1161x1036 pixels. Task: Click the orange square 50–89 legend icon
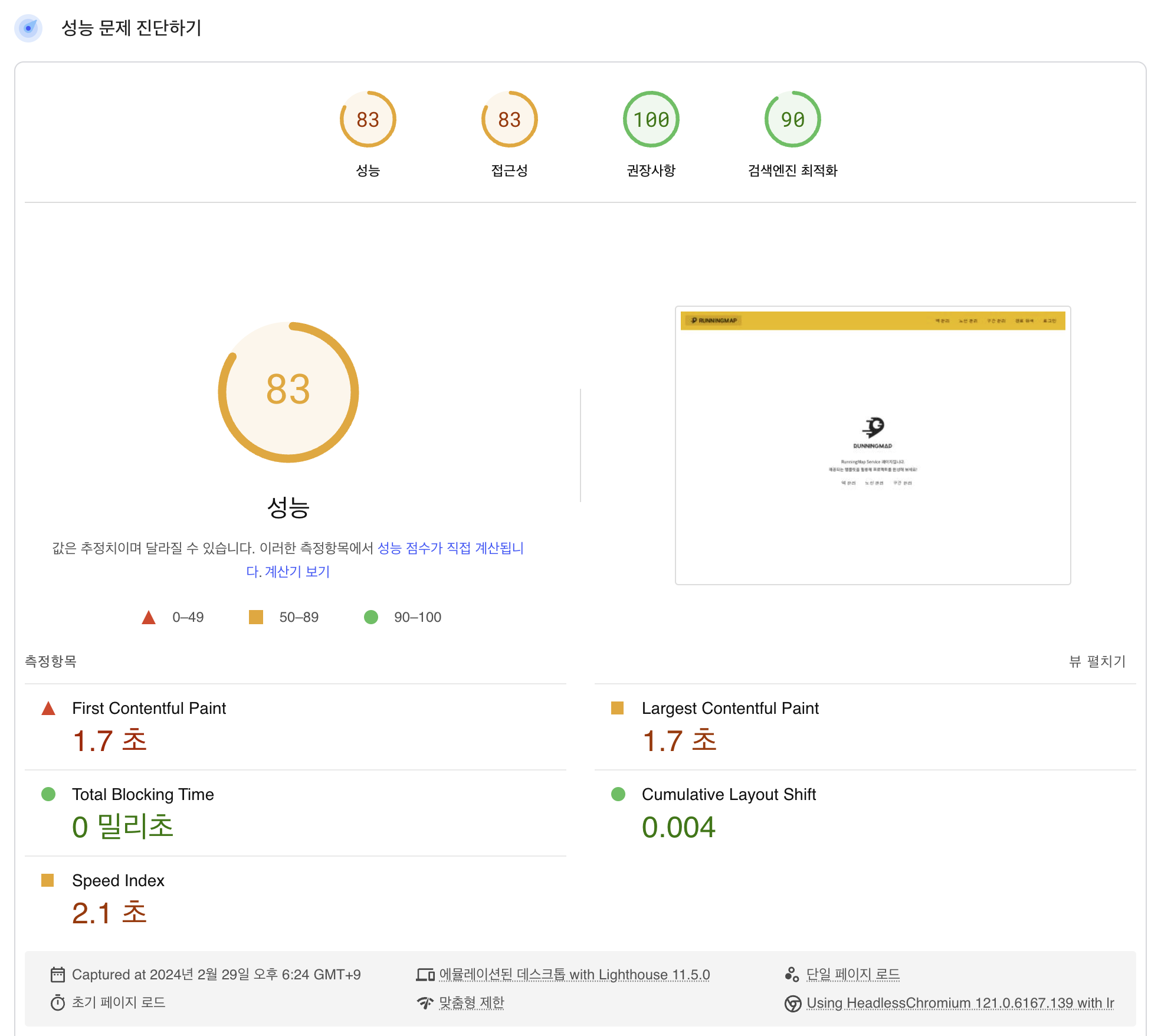pyautogui.click(x=256, y=617)
